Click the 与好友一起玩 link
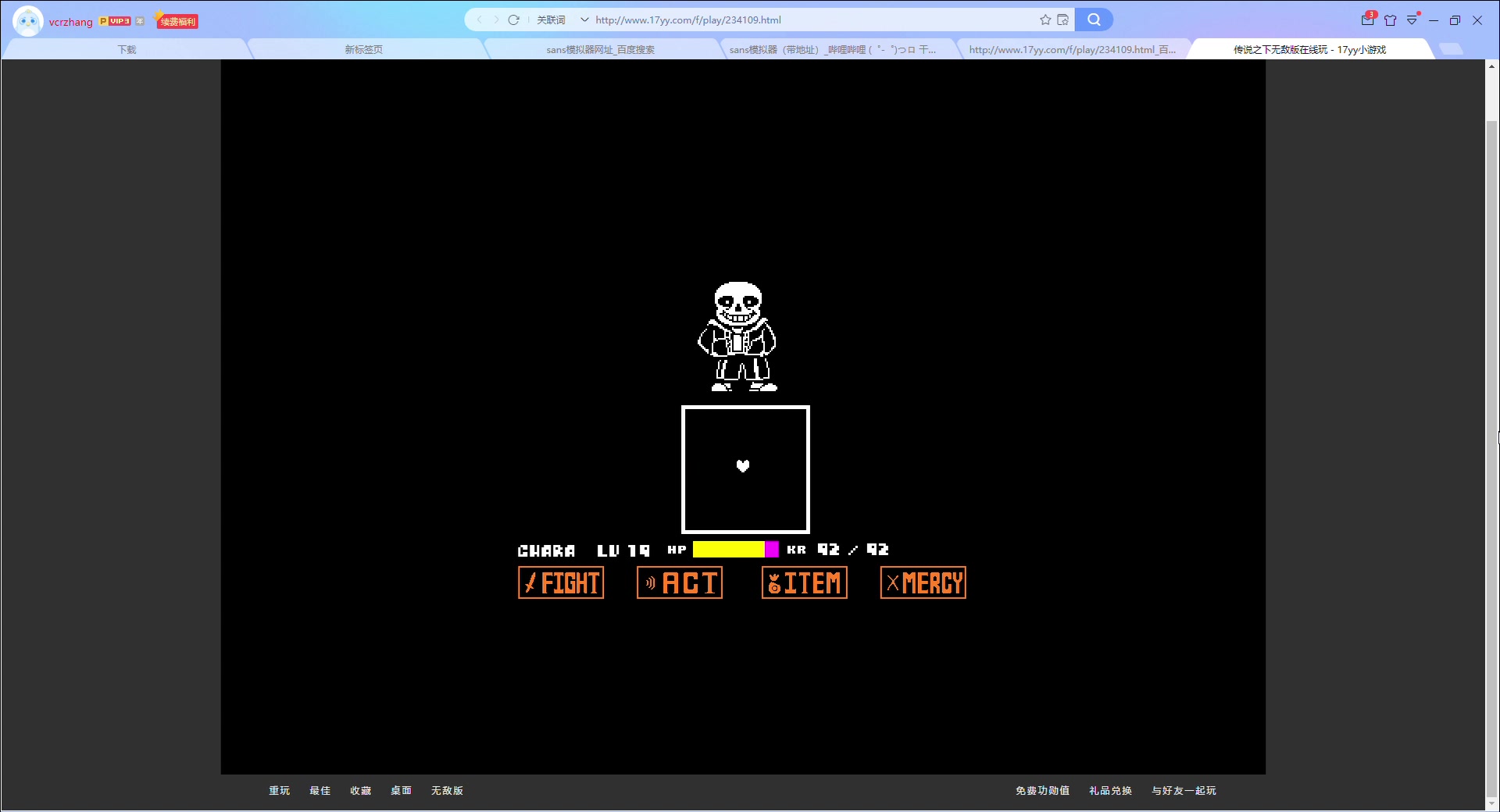1500x812 pixels. click(1184, 790)
